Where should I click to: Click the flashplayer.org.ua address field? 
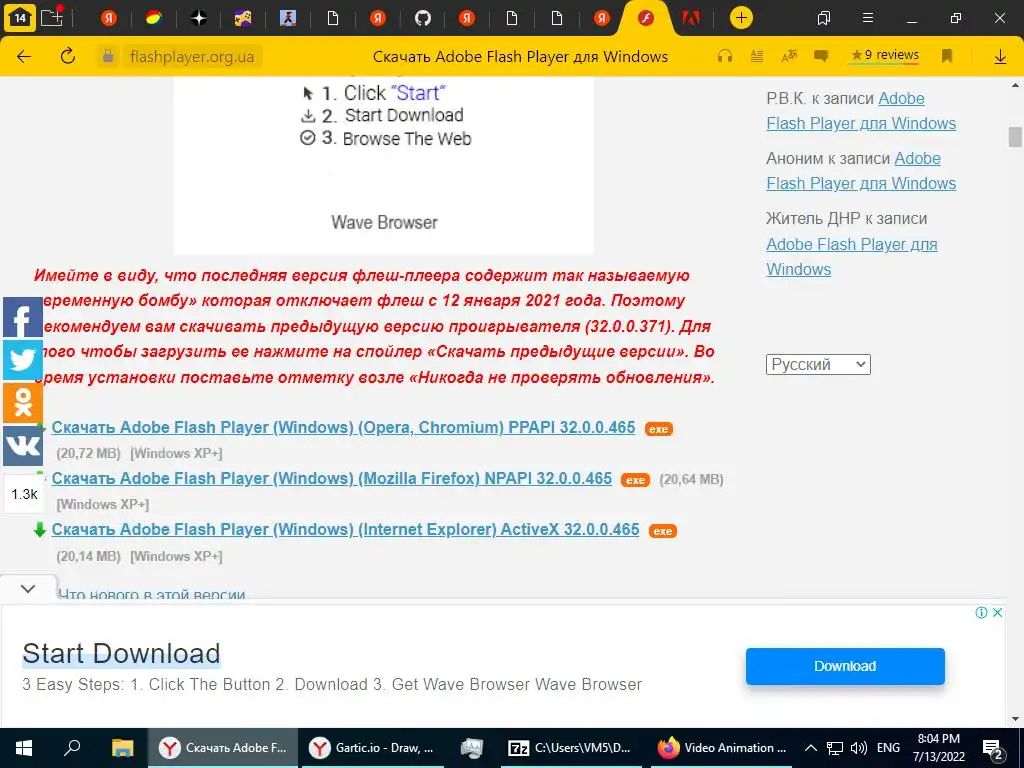192,57
